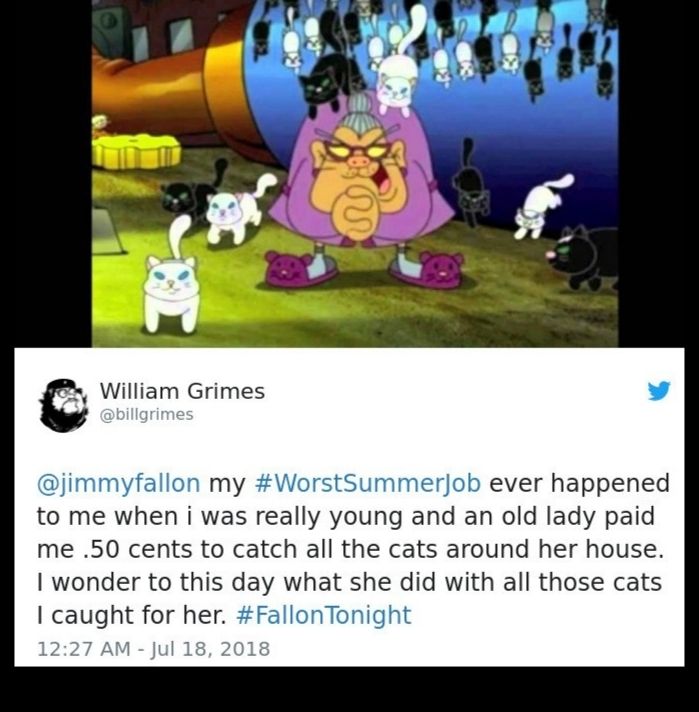
Task: Open the @jimmyfallon mention link
Action: 118,484
